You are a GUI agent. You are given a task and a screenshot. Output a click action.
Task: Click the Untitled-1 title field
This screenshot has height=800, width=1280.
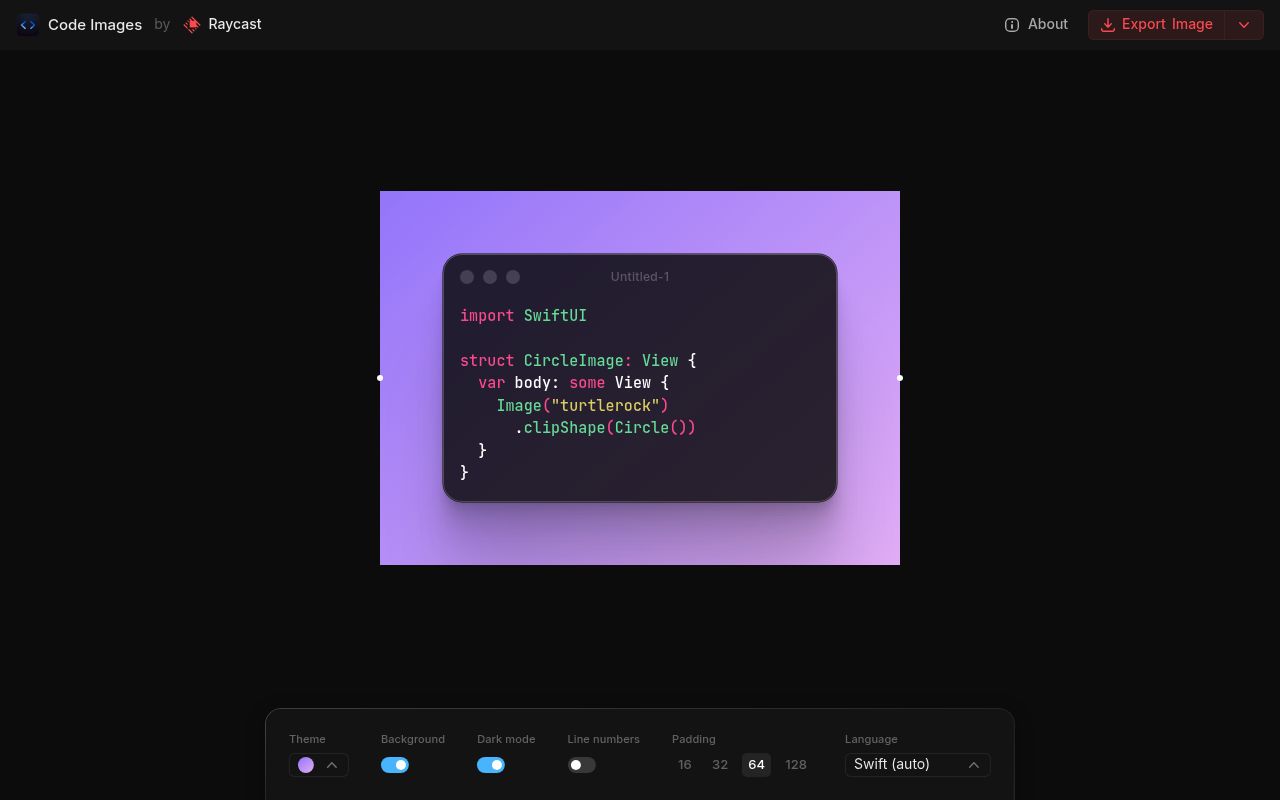(640, 277)
